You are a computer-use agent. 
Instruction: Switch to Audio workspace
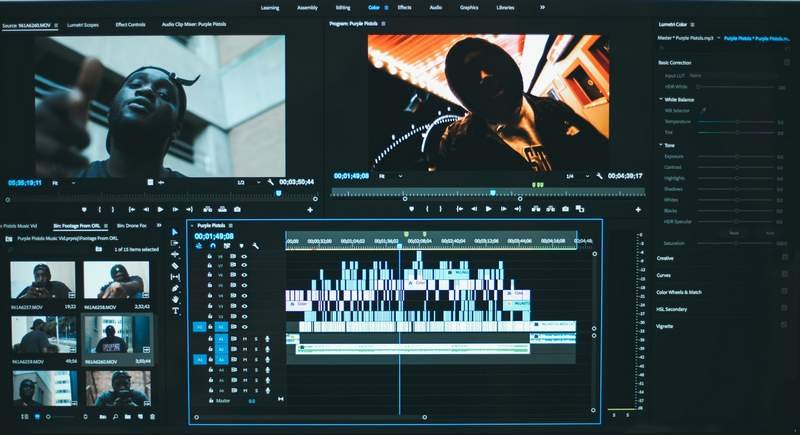coord(436,8)
